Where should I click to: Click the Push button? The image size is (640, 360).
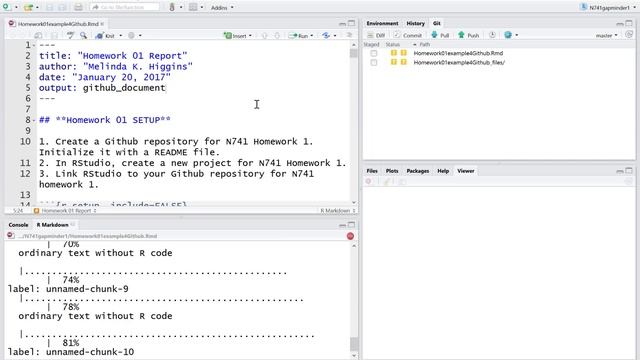468,36
